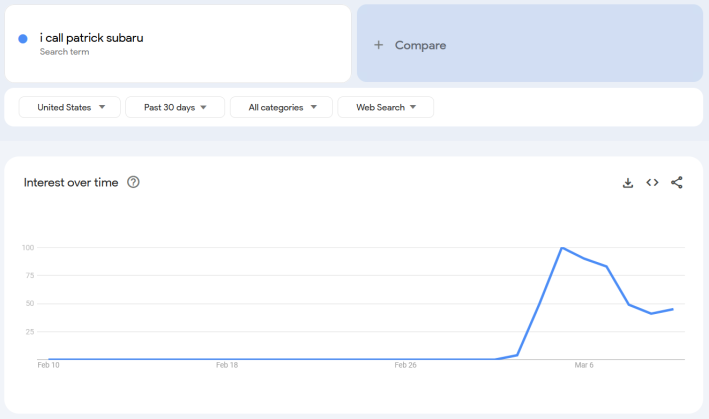The width and height of the screenshot is (709, 419).
Task: Click the 'Mar 6' axis label
Action: (584, 365)
